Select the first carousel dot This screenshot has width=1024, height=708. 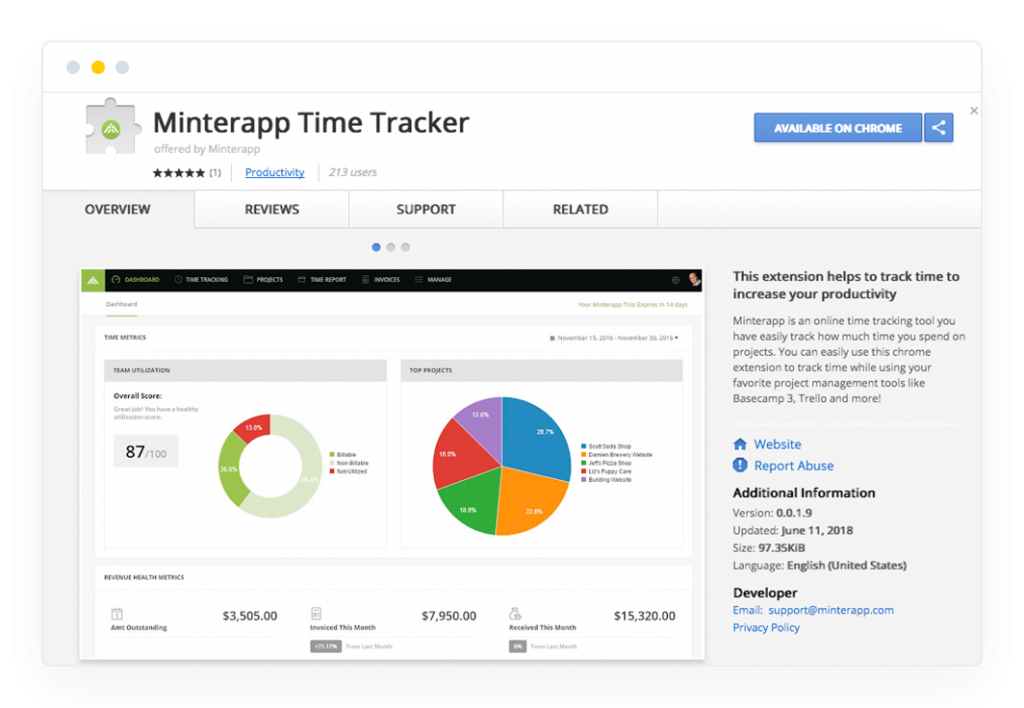[x=376, y=247]
